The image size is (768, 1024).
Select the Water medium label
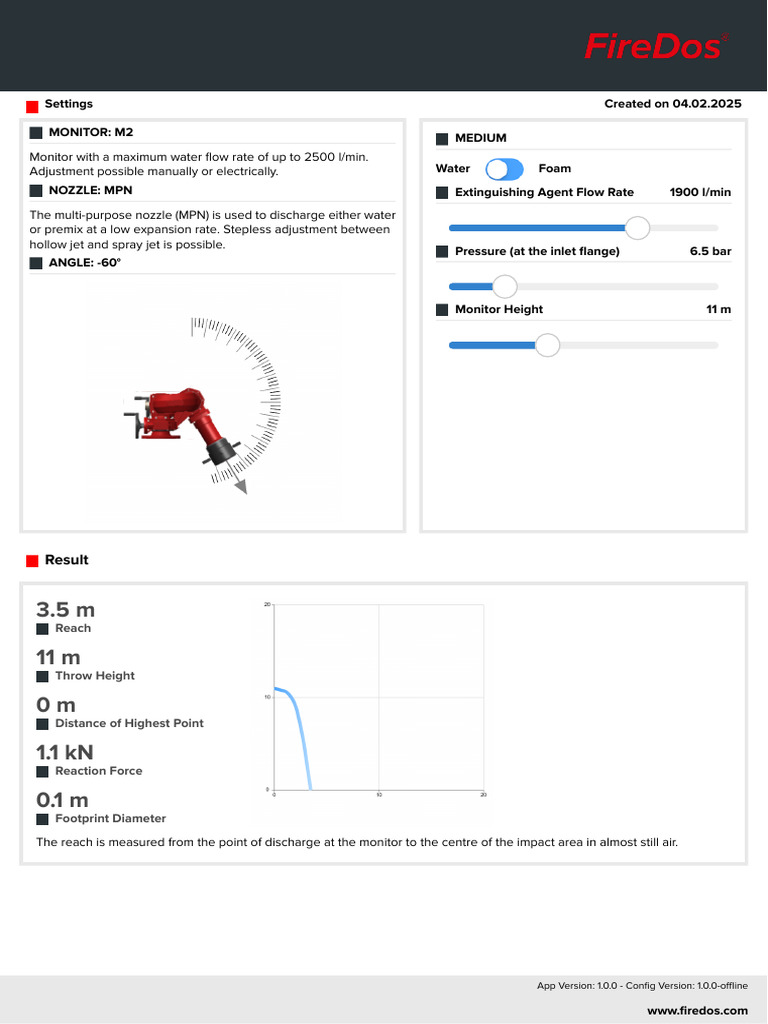coord(453,169)
